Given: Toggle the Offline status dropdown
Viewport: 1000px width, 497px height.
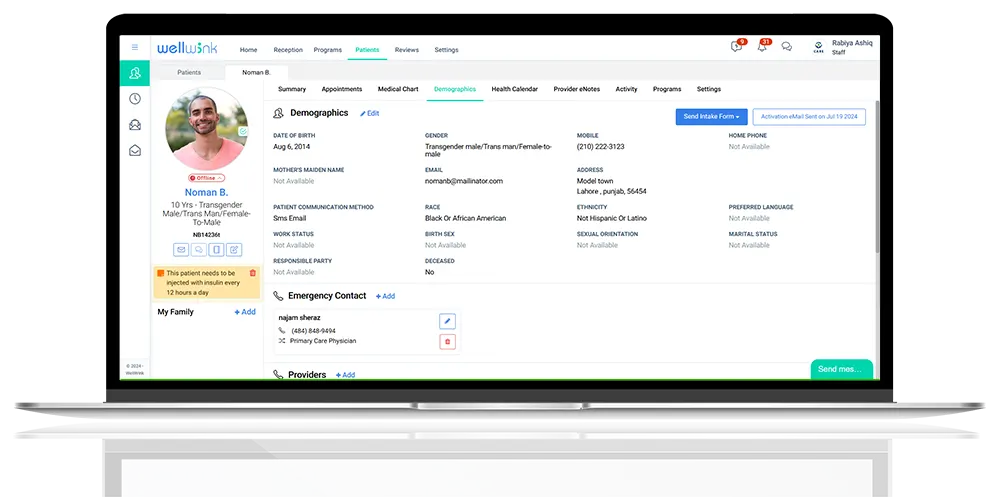Looking at the screenshot, I should 207,178.
